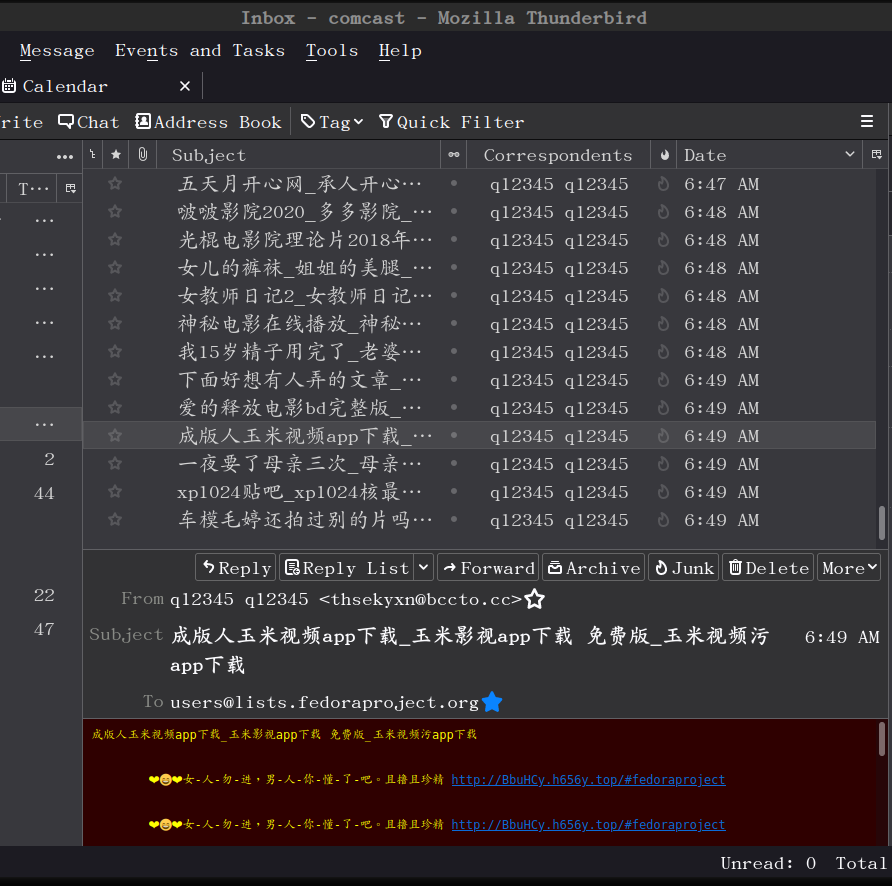This screenshot has height=886, width=892.
Task: Sort by attachment column header
Action: pyautogui.click(x=142, y=155)
